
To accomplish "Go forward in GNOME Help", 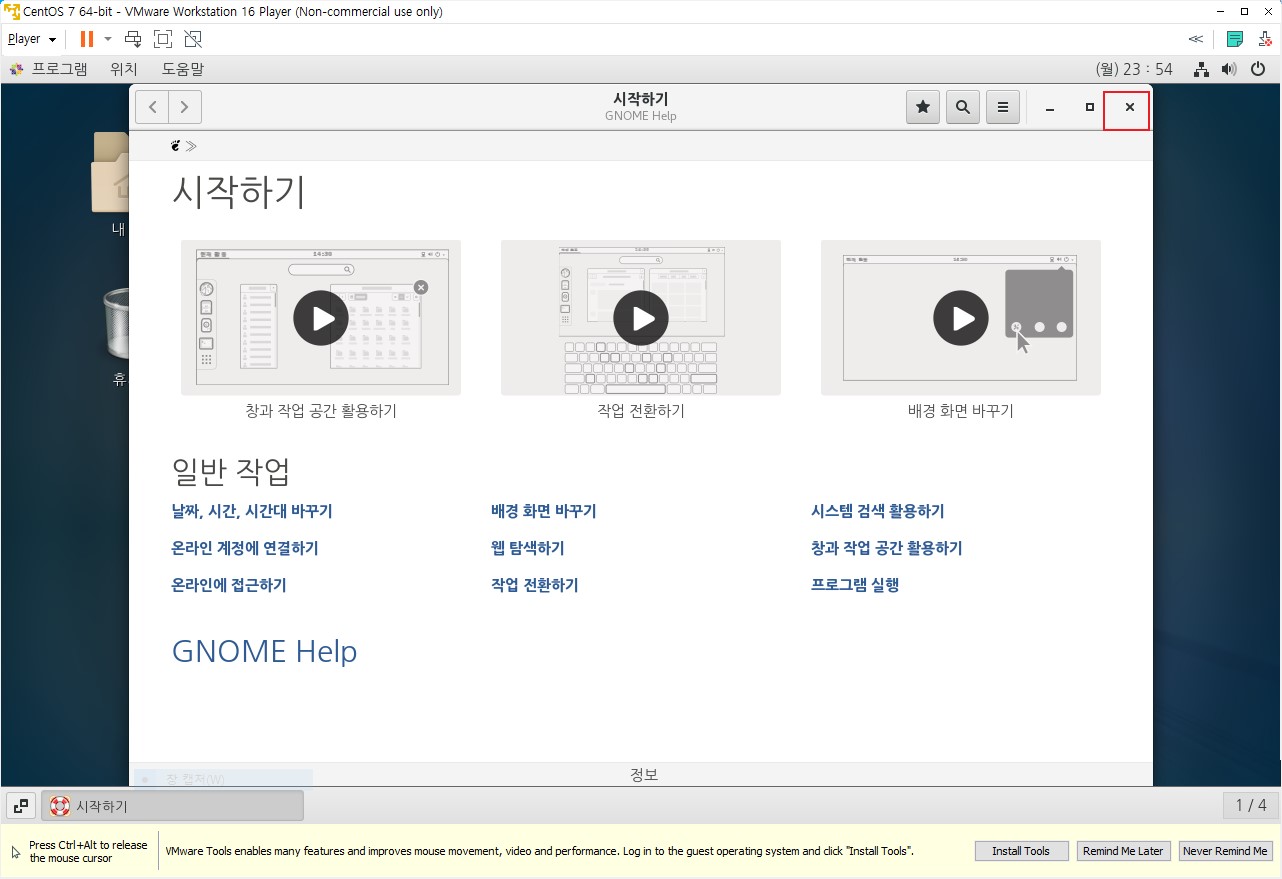I will pyautogui.click(x=185, y=107).
